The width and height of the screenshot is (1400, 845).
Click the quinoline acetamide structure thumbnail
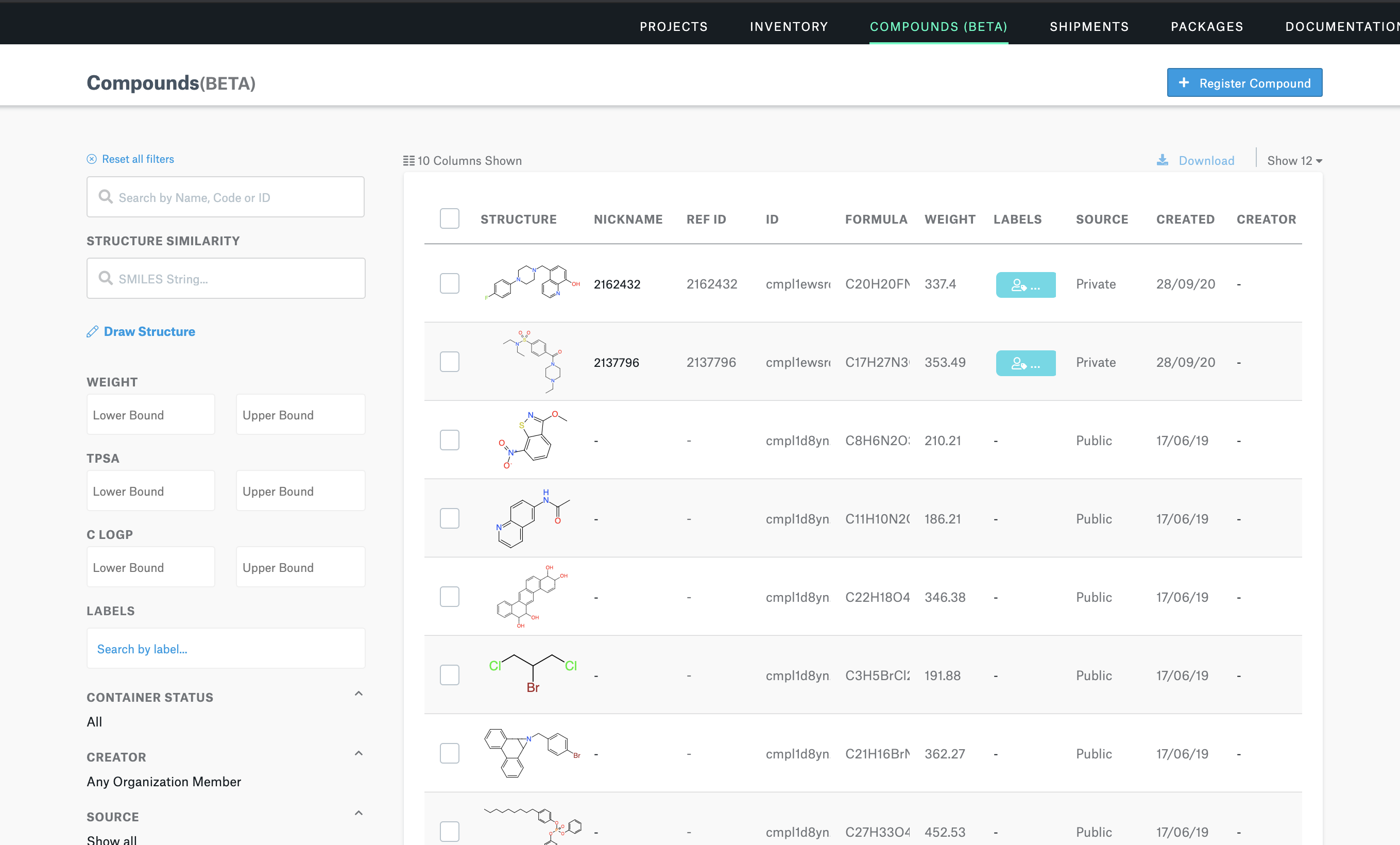click(x=531, y=518)
